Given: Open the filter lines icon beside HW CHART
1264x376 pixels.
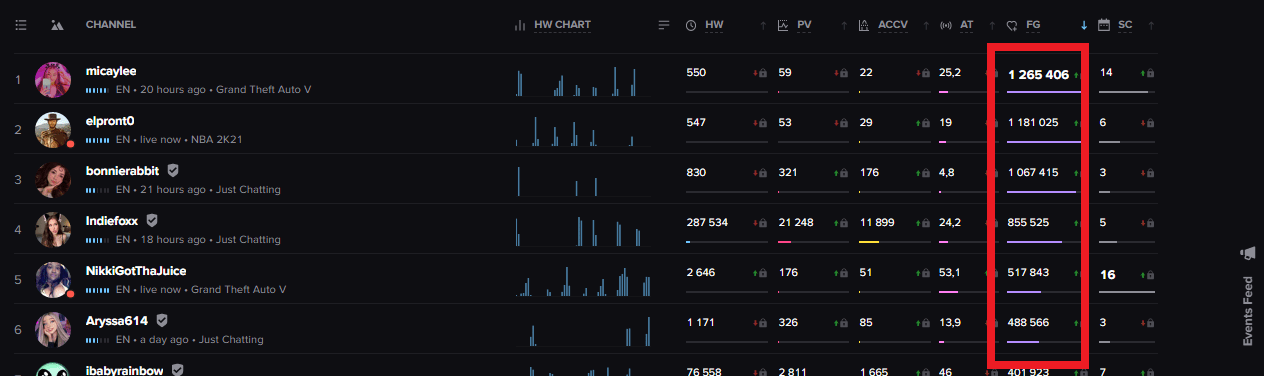Looking at the screenshot, I should (x=664, y=25).
